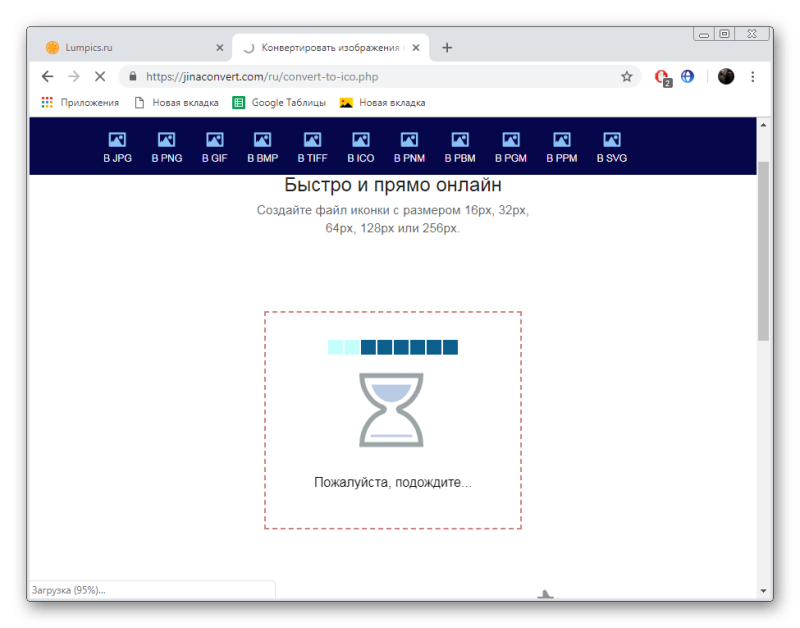This screenshot has width=800, height=628.
Task: Open the Приложения apps grid icon
Action: (x=47, y=103)
